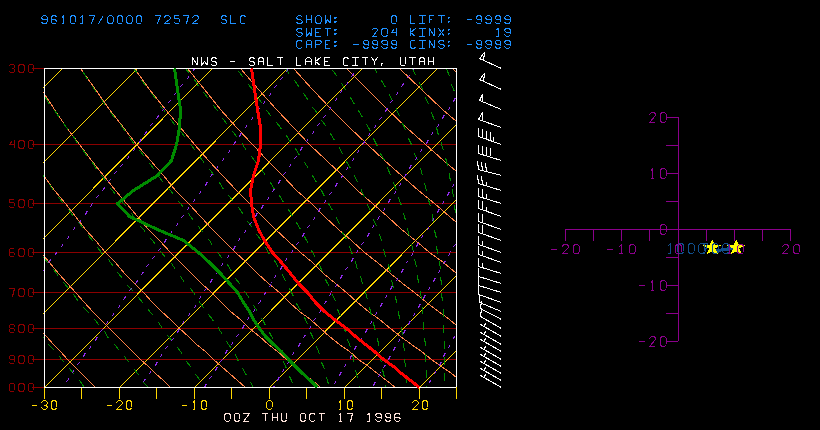Click the -20 skew-T temperature axis label
The width and height of the screenshot is (820, 430).
pos(119,405)
